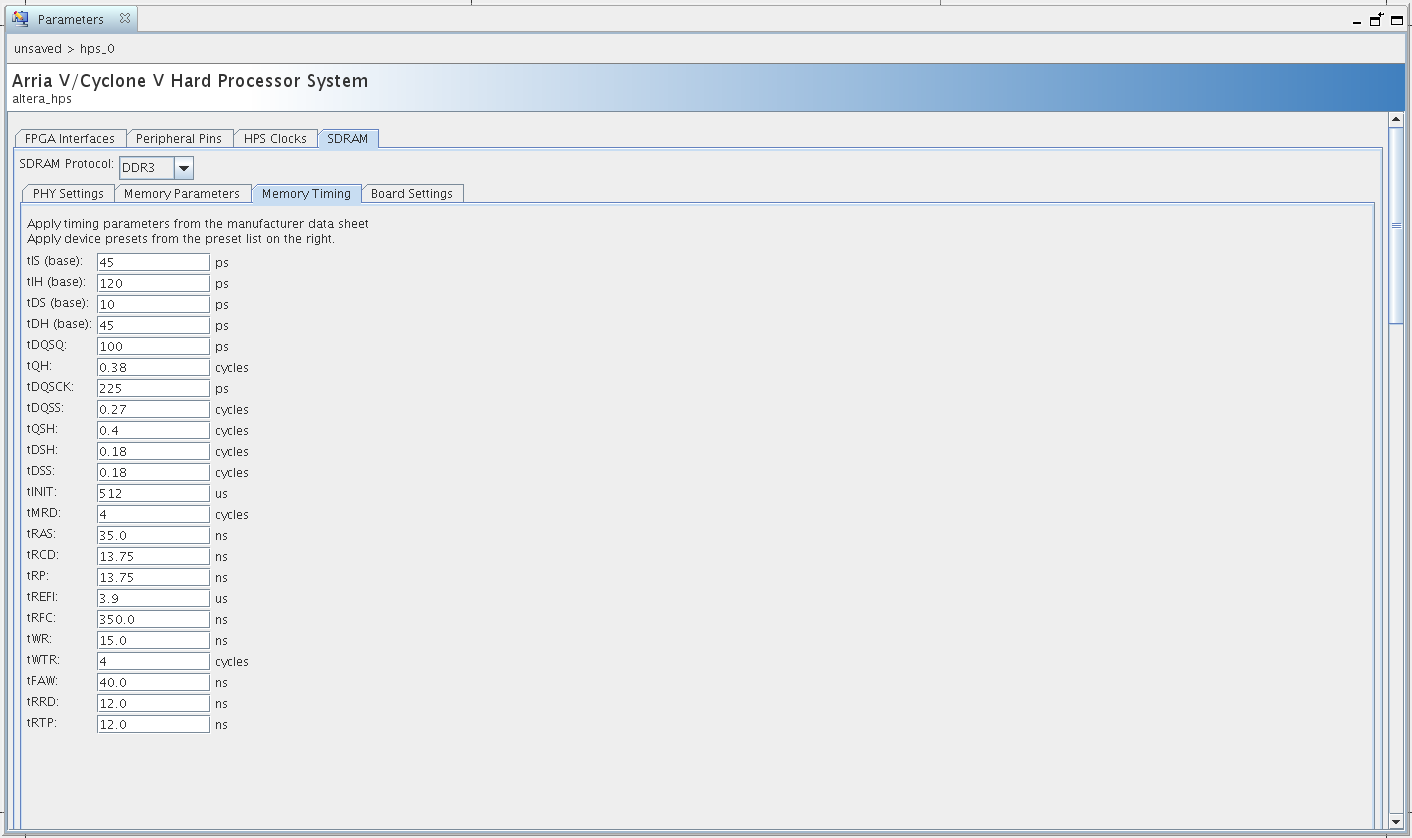Focus the tFAW value field
1412x838 pixels.
click(153, 682)
